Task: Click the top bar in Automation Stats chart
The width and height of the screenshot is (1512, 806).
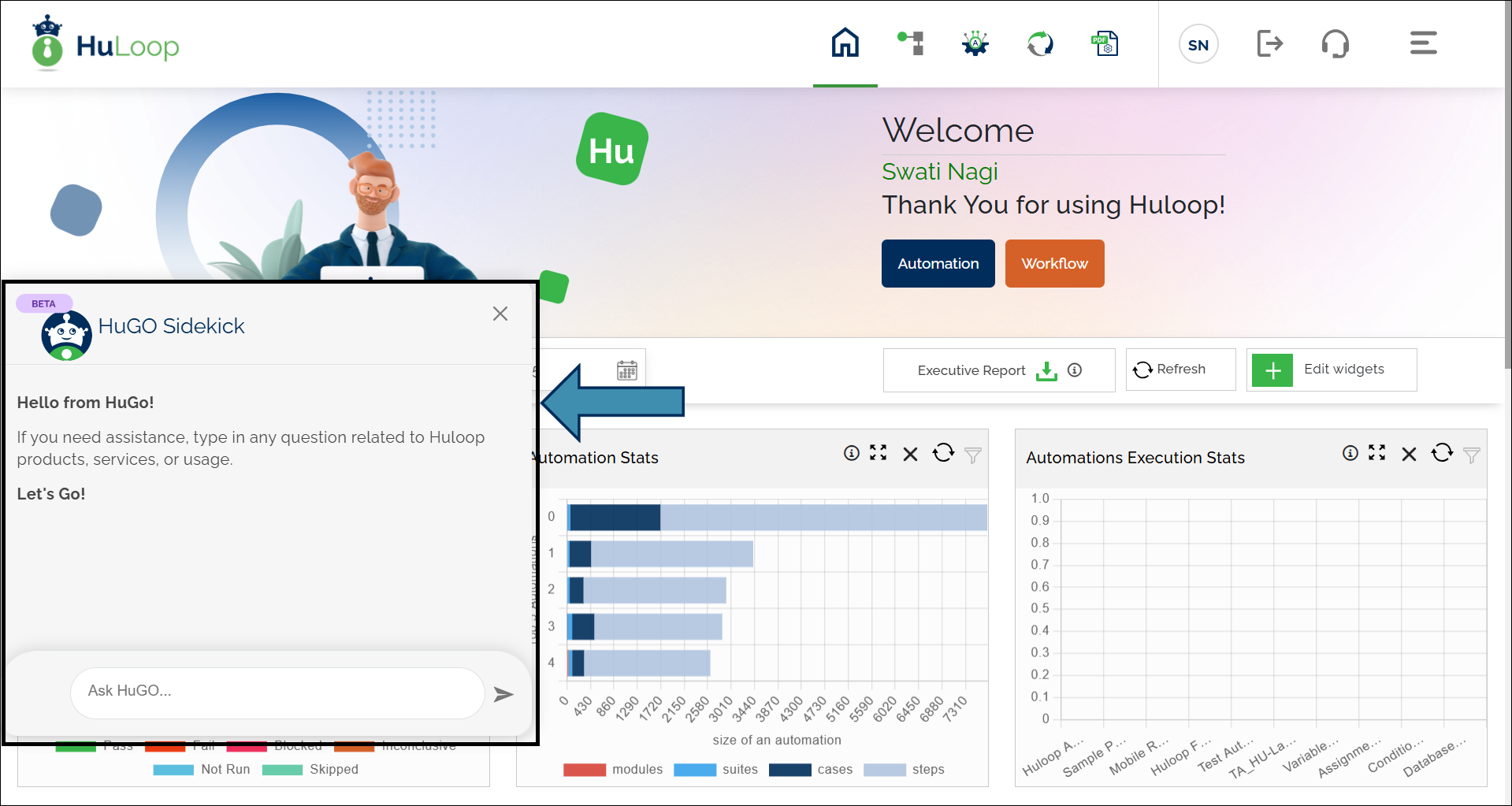Action: [x=777, y=518]
